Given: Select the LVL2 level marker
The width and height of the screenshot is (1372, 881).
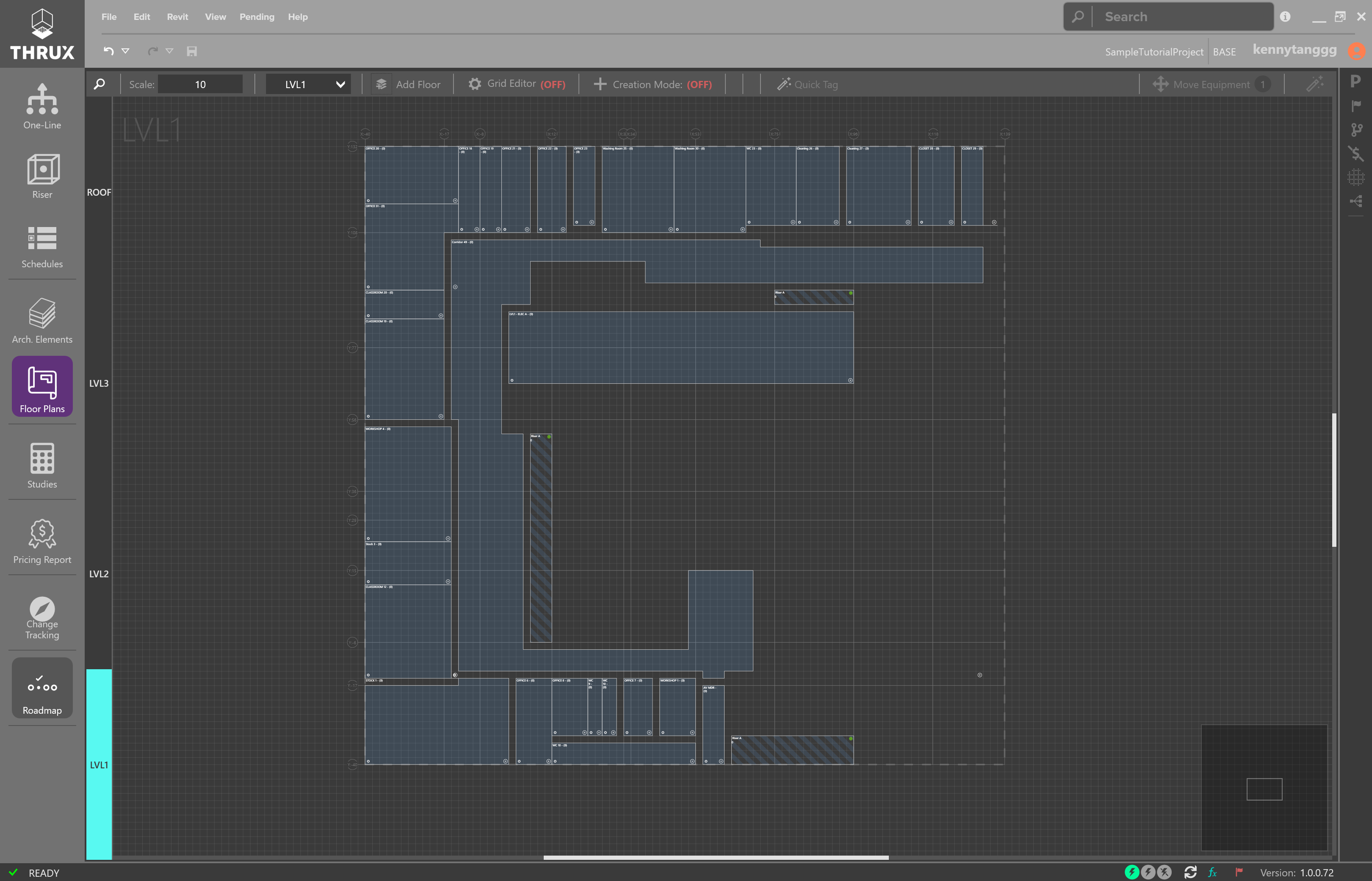Looking at the screenshot, I should pyautogui.click(x=99, y=574).
